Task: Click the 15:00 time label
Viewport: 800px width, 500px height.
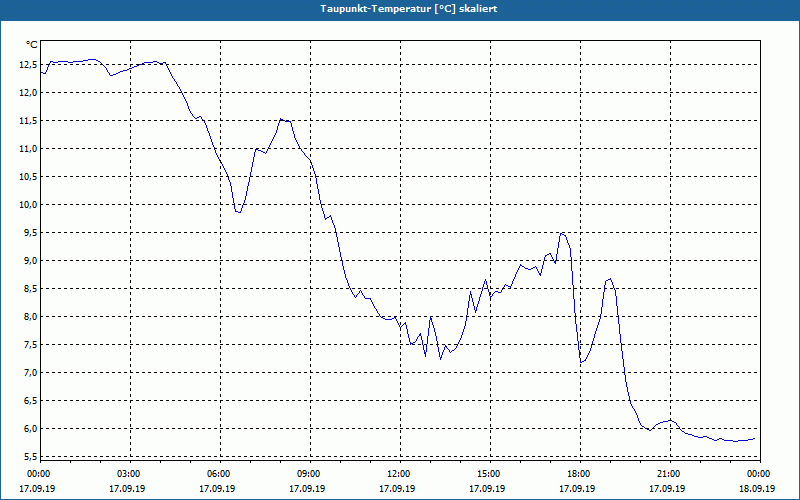Action: tap(490, 474)
